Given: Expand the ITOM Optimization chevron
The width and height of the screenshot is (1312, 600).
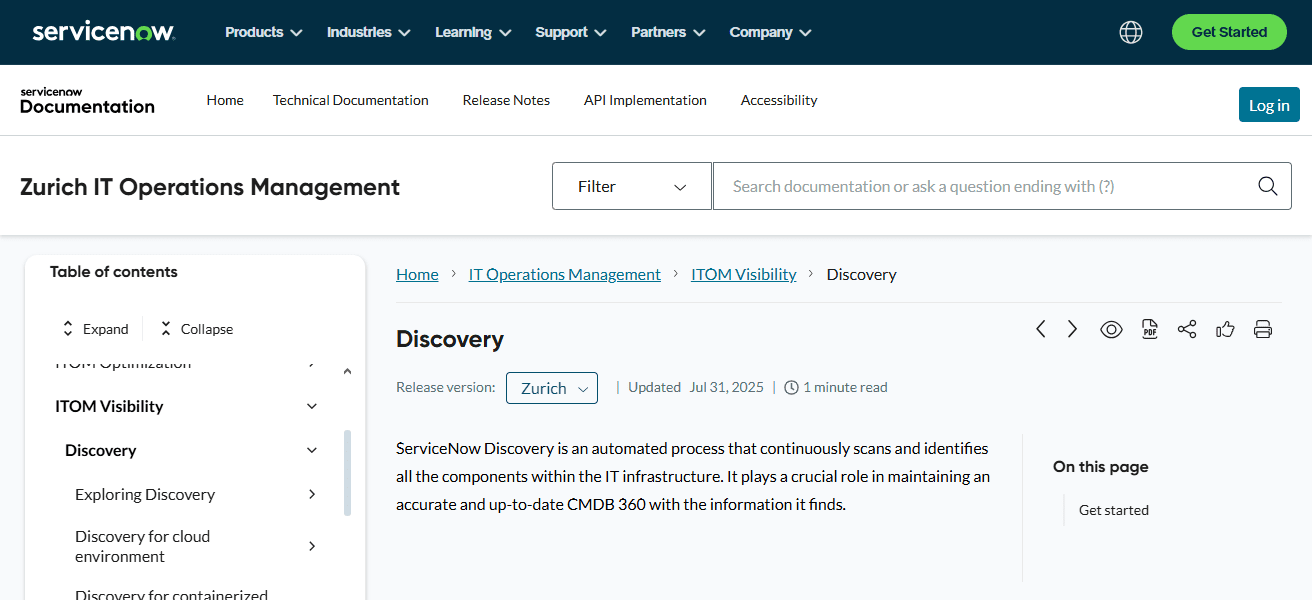Looking at the screenshot, I should [x=312, y=364].
